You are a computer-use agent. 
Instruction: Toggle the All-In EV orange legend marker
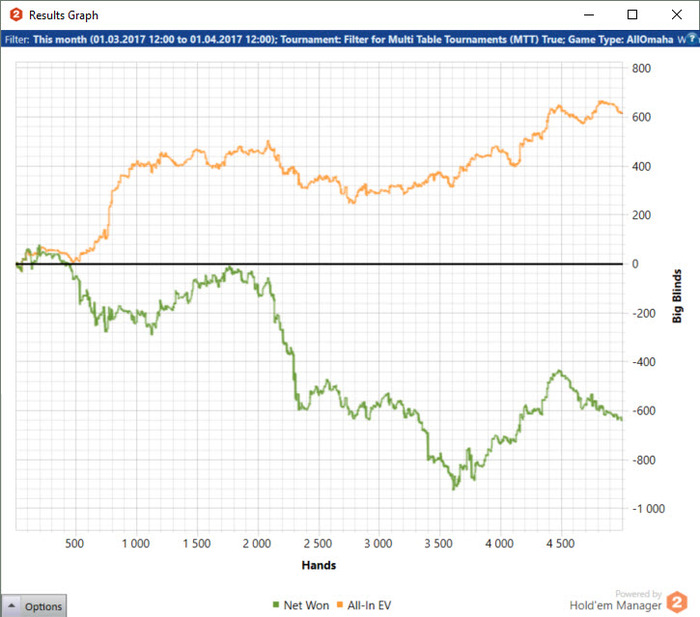tap(340, 605)
